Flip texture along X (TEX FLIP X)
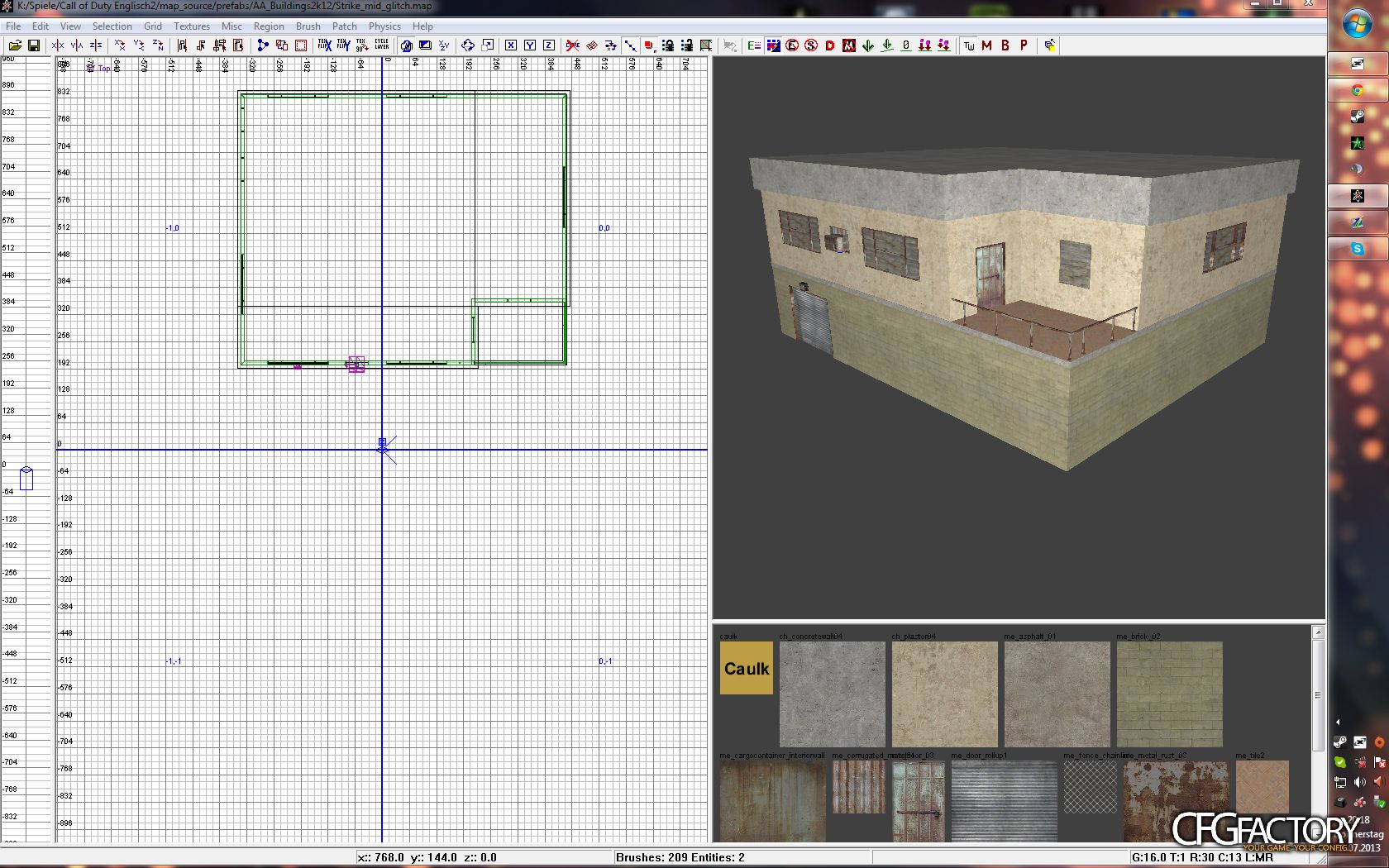 pos(324,45)
